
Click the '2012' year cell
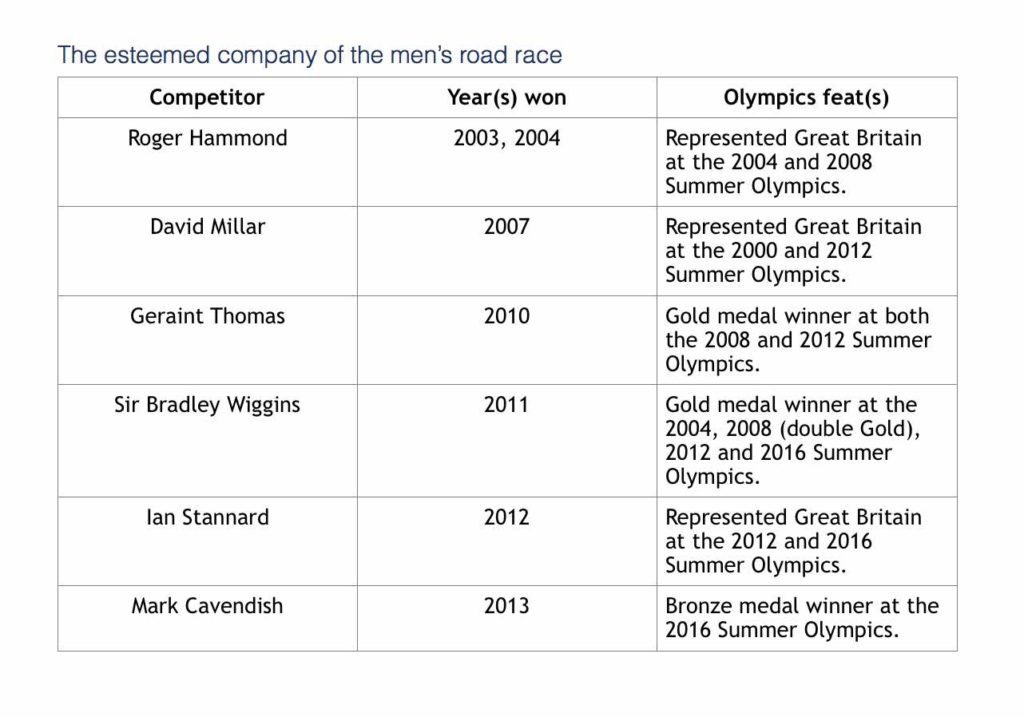pos(506,518)
